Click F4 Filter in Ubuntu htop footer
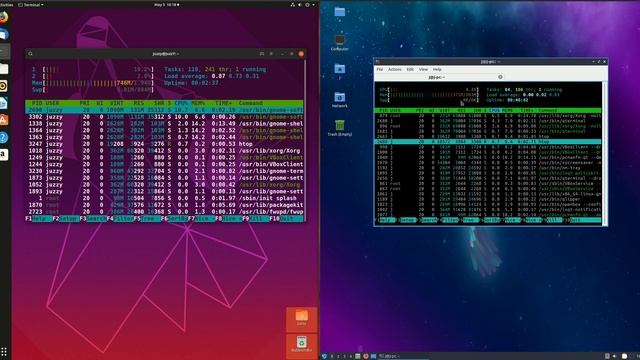Screen dimensions: 640x360 click(120, 219)
